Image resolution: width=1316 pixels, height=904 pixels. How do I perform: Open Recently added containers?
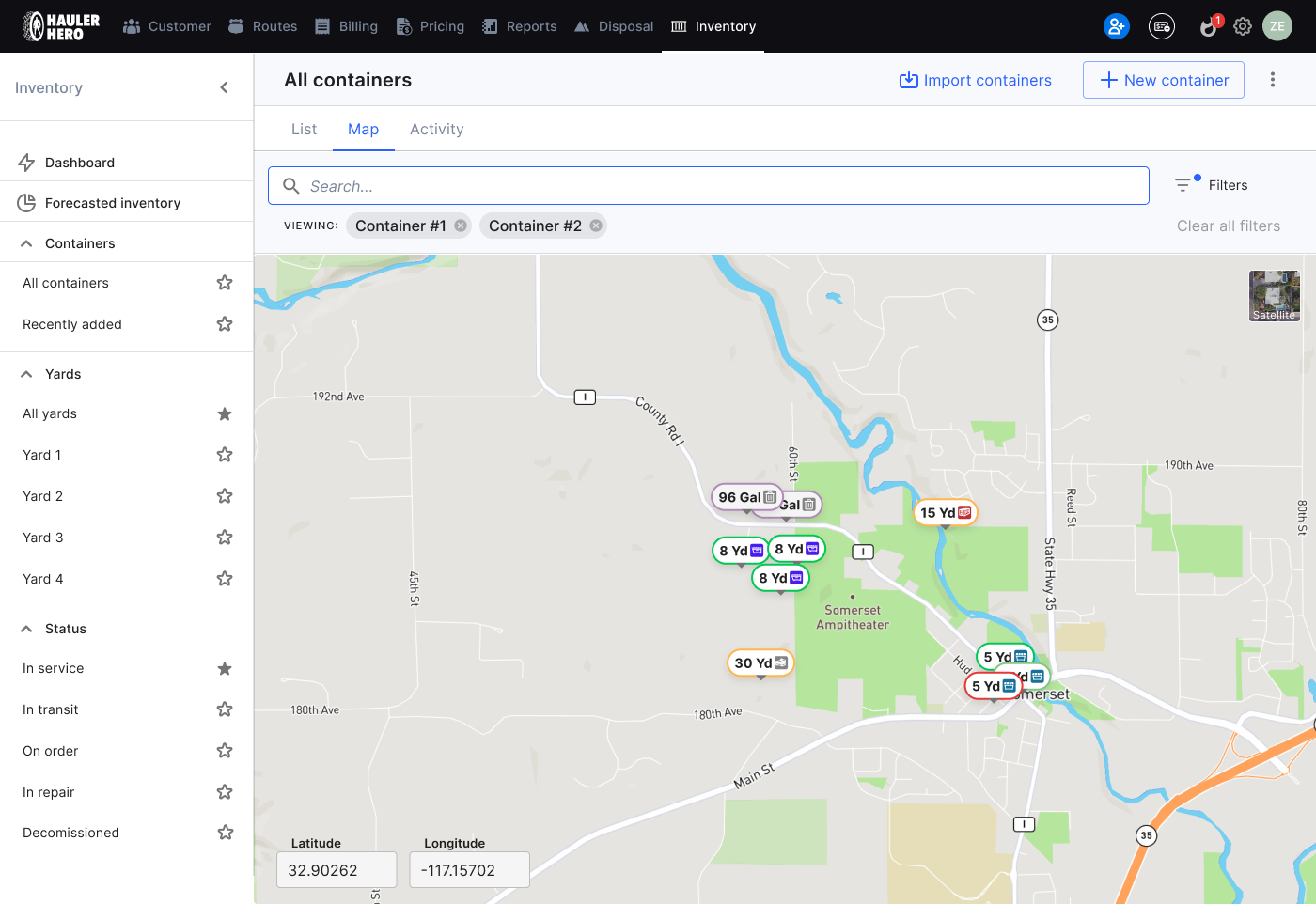coord(72,324)
